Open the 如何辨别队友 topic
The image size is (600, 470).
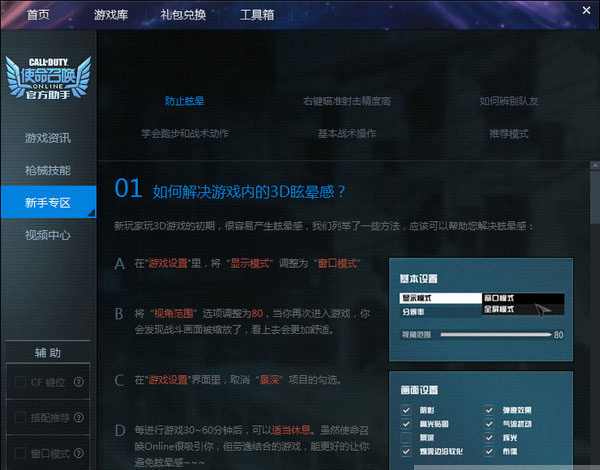click(509, 101)
